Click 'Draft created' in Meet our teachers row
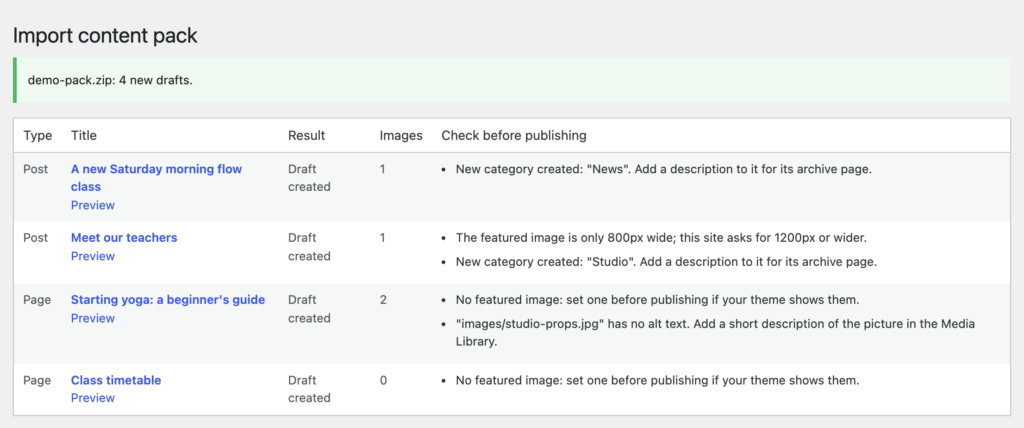 310,246
